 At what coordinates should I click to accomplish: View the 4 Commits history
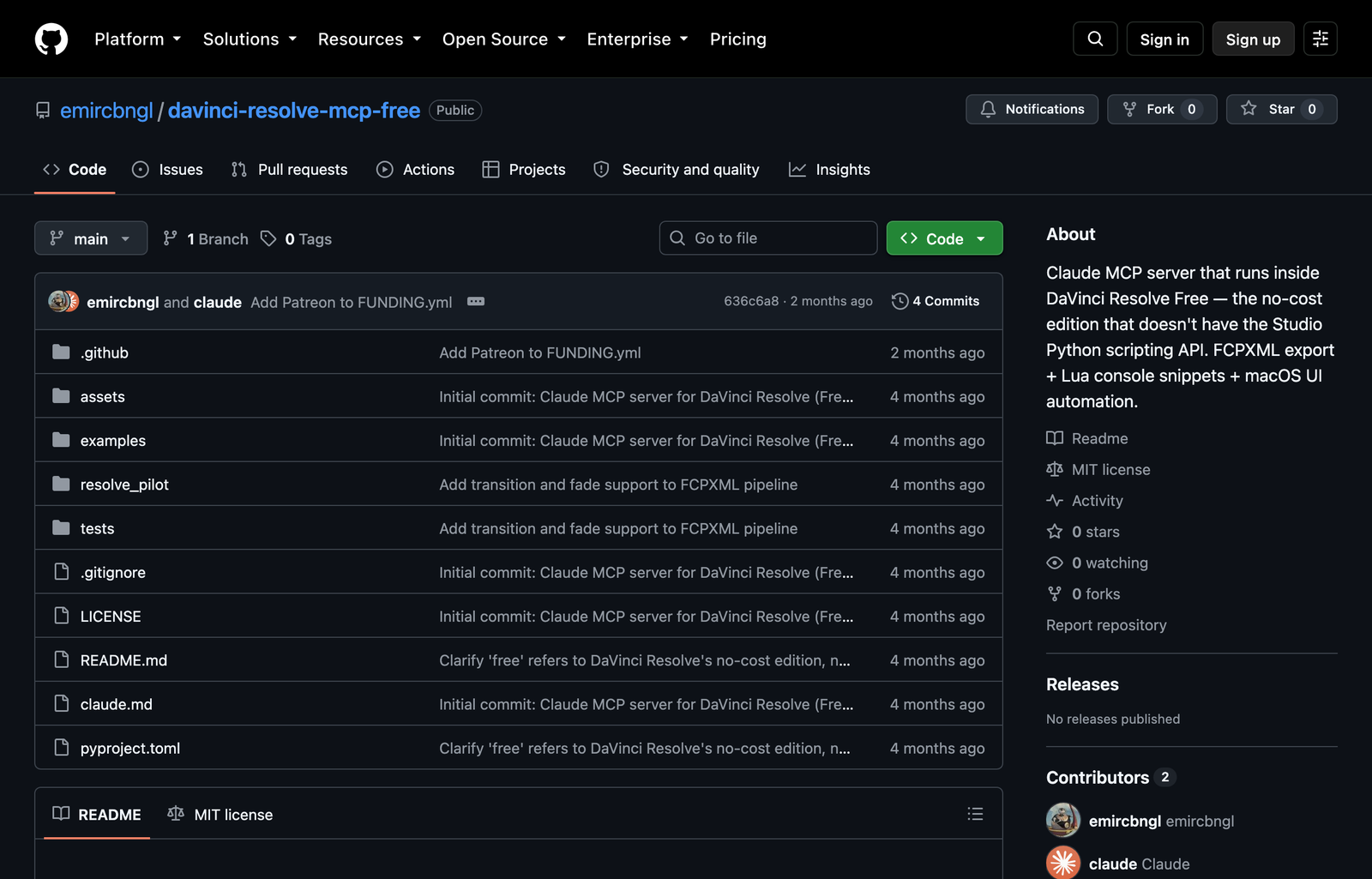(936, 301)
